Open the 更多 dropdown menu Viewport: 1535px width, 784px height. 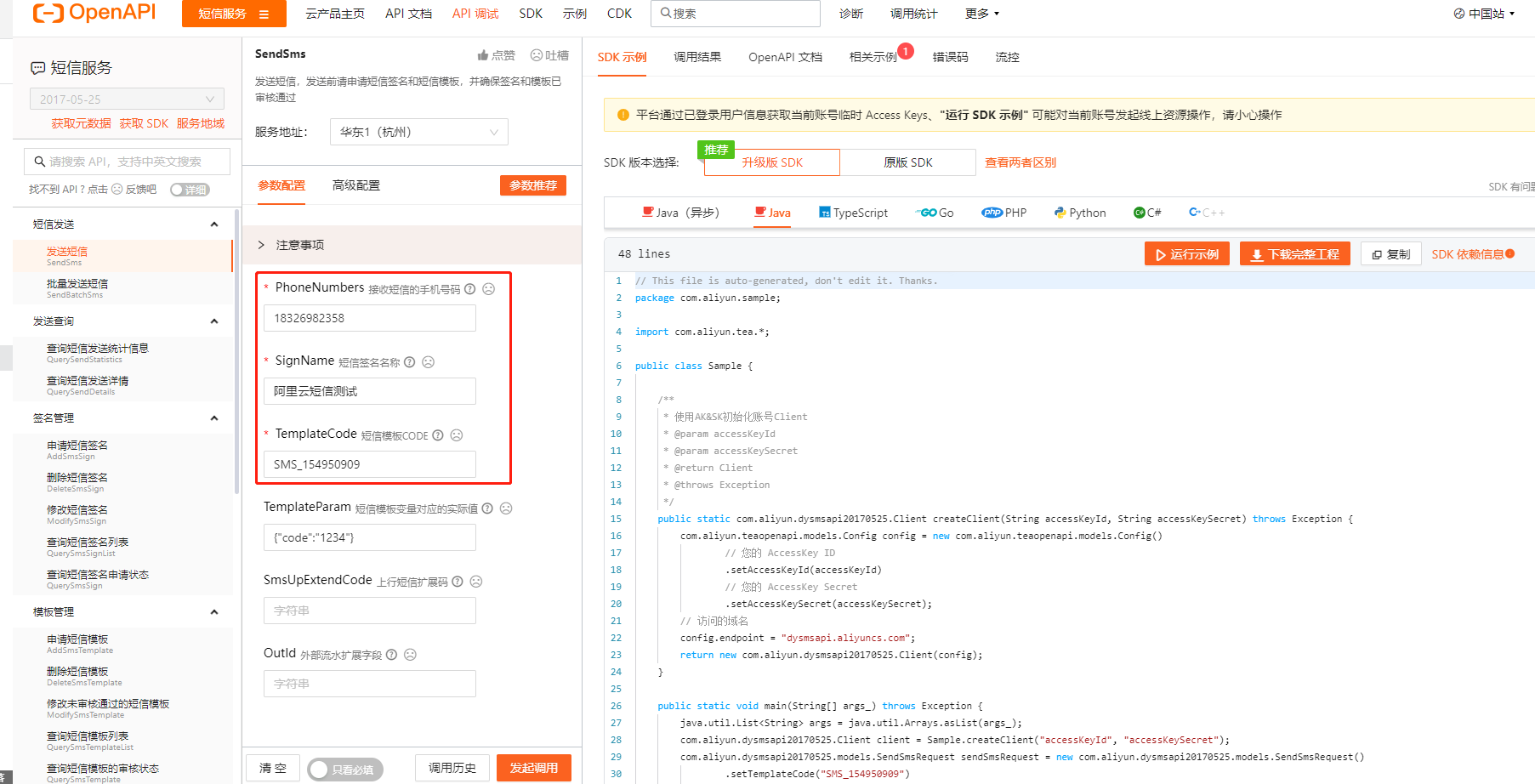click(x=982, y=14)
